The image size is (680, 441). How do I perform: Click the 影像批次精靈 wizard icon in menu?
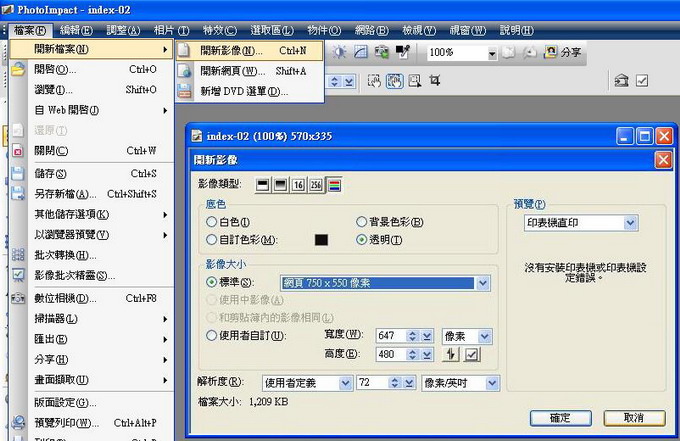point(18,275)
